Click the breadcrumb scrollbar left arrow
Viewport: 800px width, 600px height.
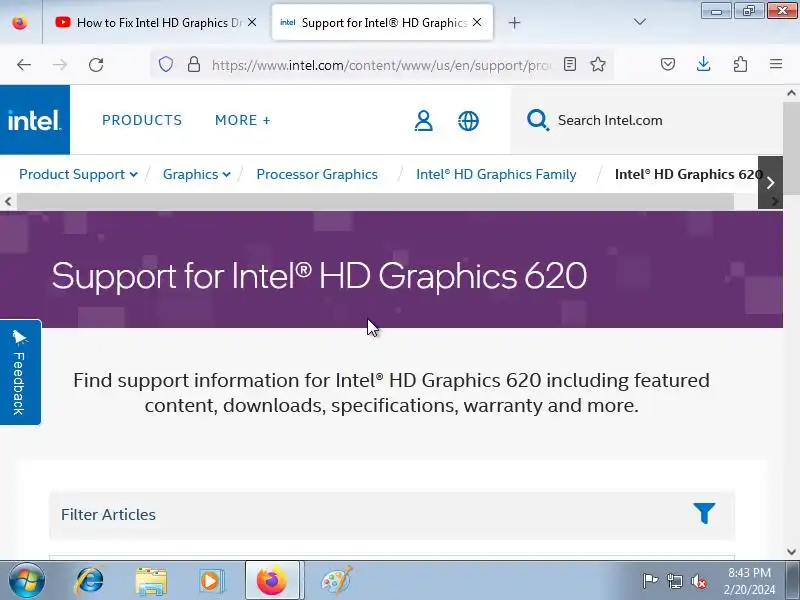(8, 202)
